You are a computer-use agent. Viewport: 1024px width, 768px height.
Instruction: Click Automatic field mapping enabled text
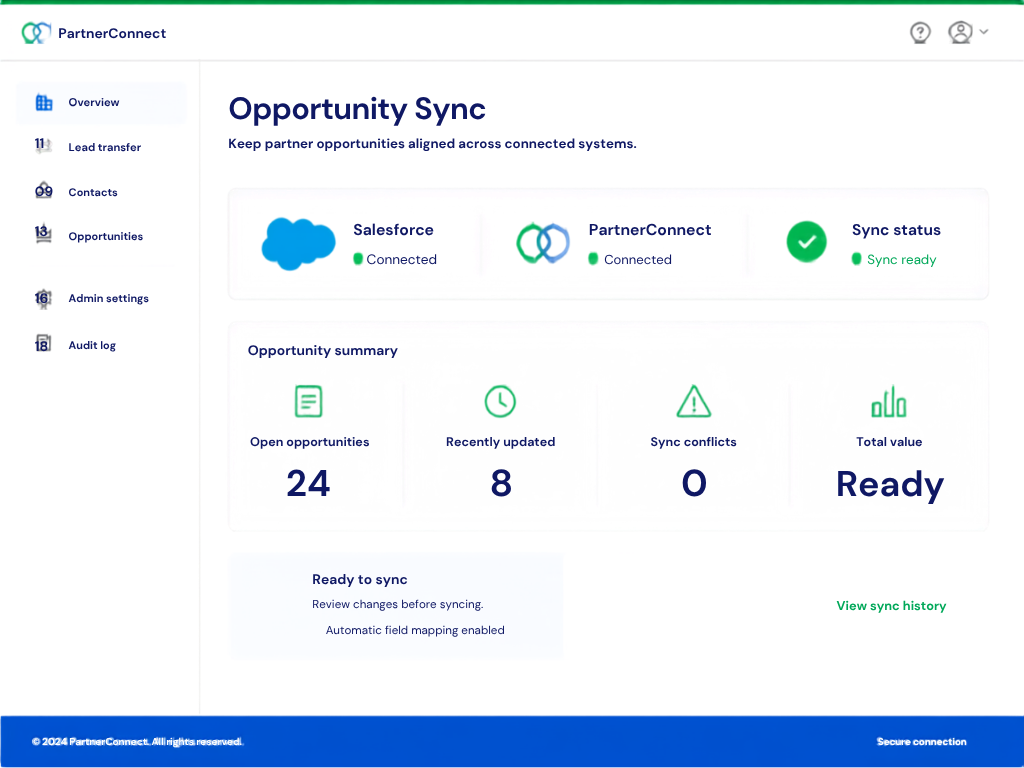click(x=415, y=630)
